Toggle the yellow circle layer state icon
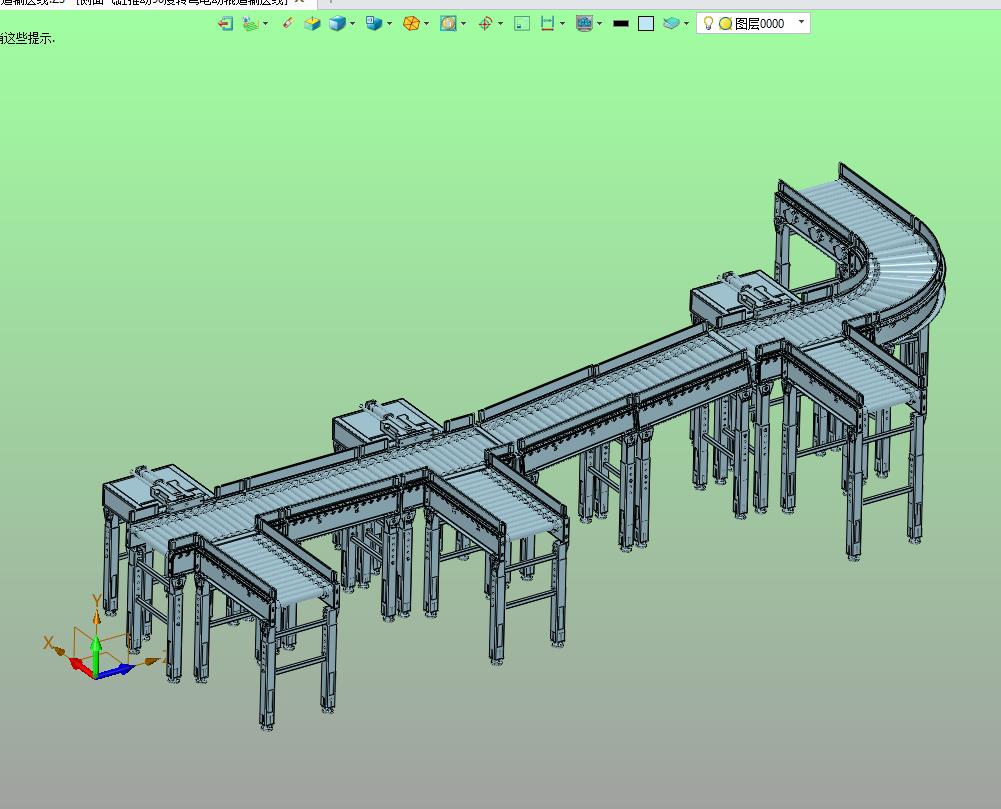 725,24
